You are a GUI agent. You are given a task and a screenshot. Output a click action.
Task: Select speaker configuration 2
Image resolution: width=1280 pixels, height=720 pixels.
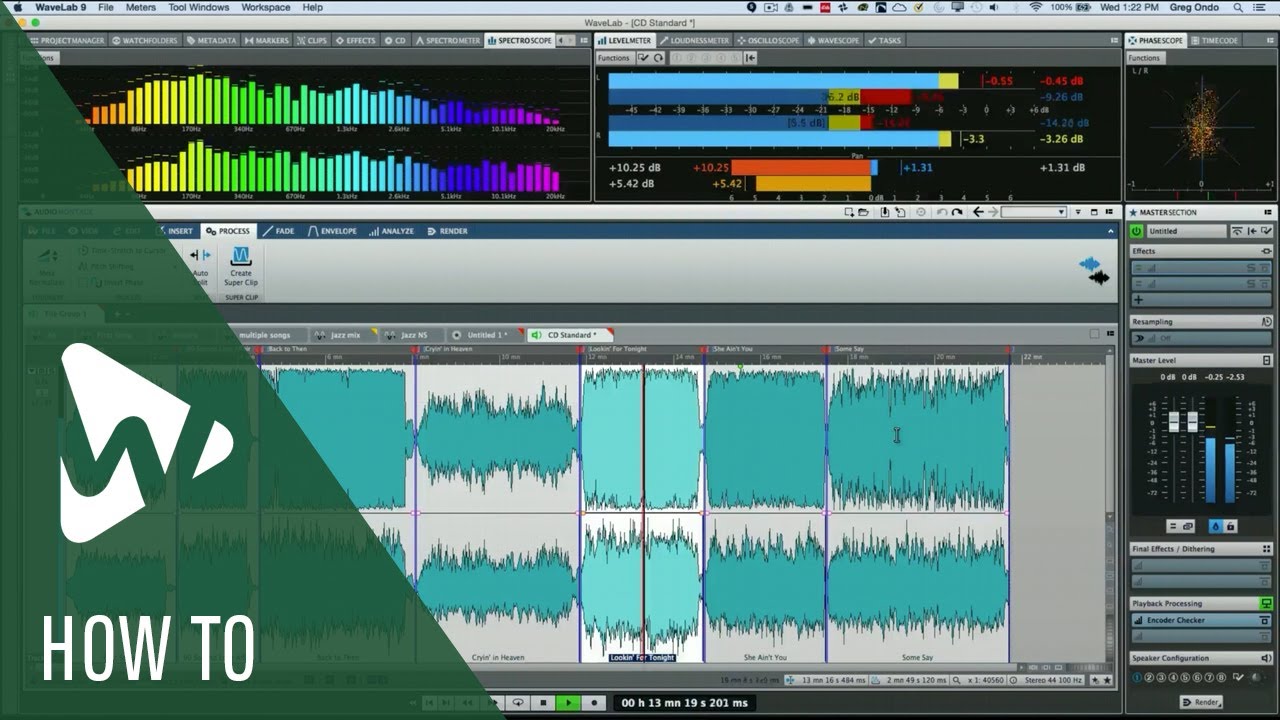[x=1149, y=677]
